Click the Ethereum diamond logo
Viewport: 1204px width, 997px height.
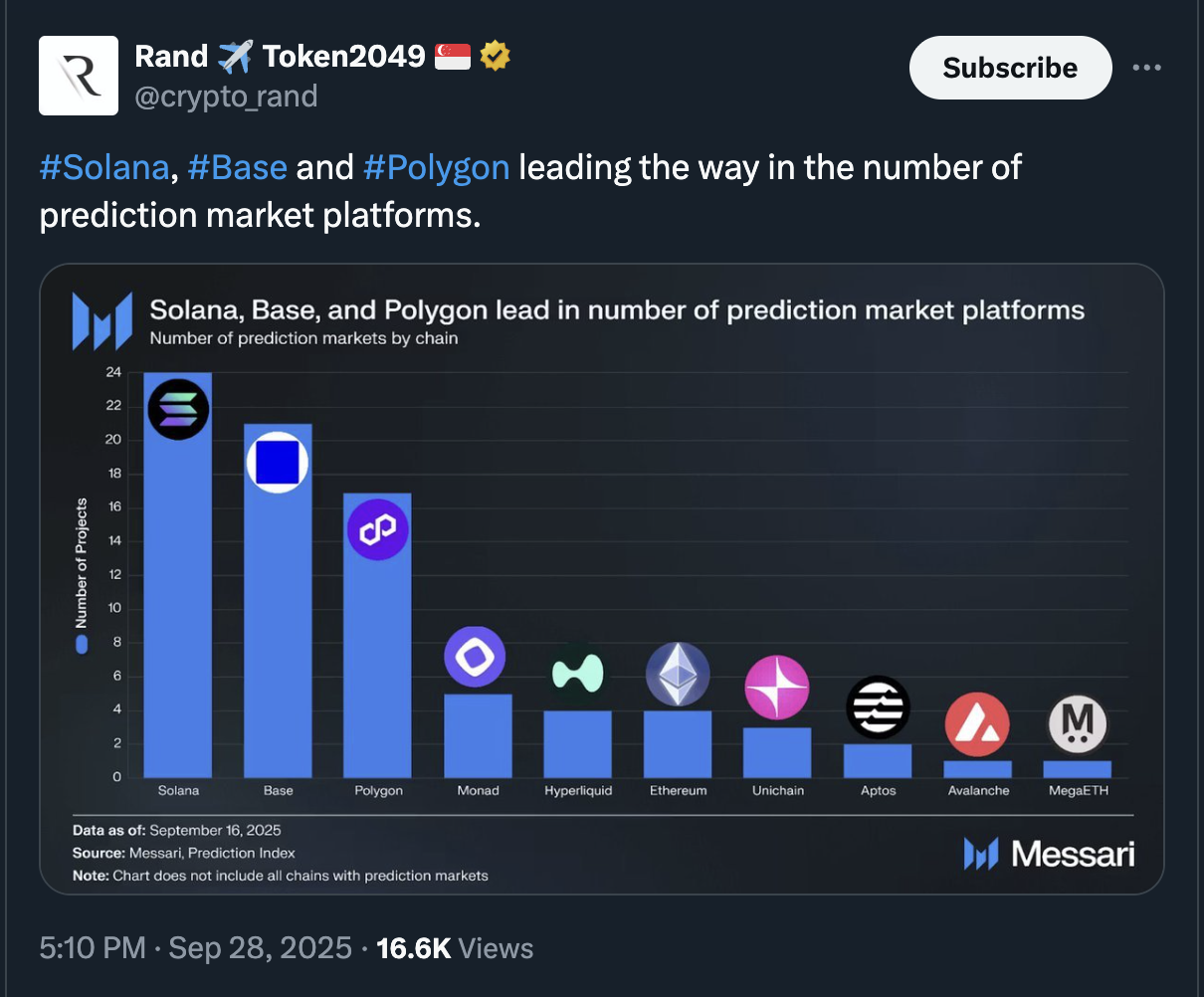click(678, 674)
